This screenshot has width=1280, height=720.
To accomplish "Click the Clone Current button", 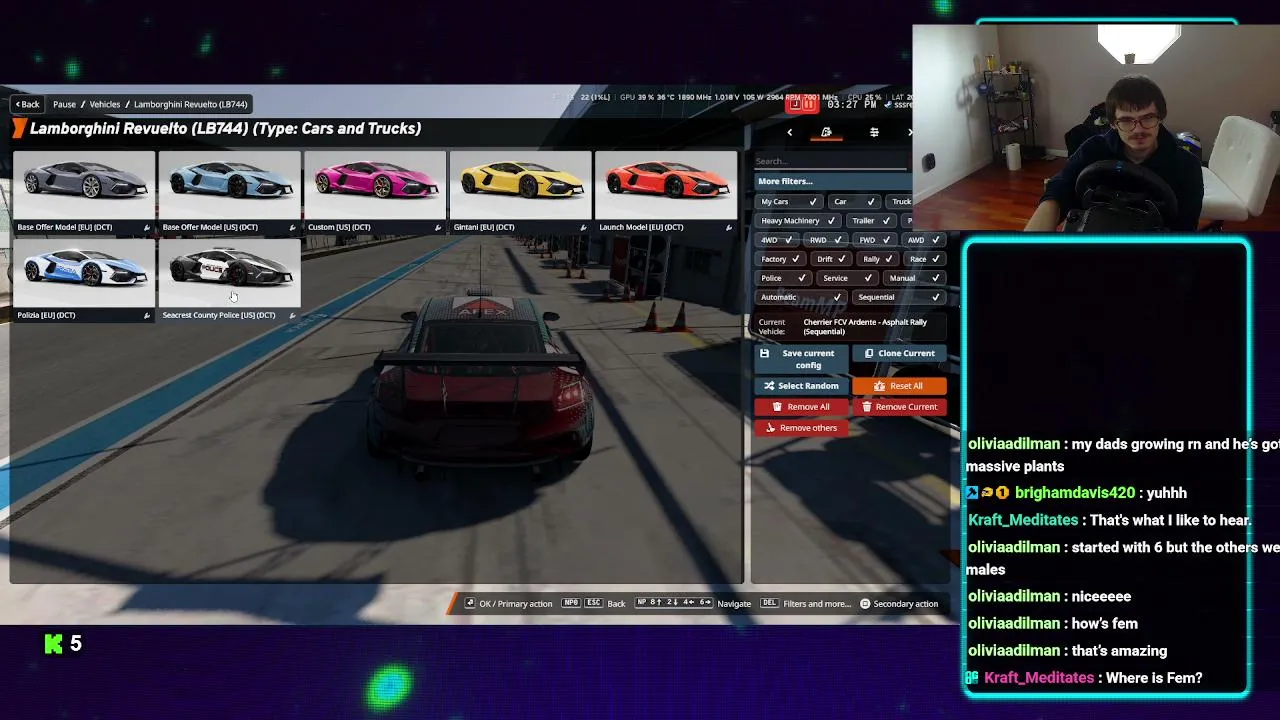I will [x=899, y=353].
